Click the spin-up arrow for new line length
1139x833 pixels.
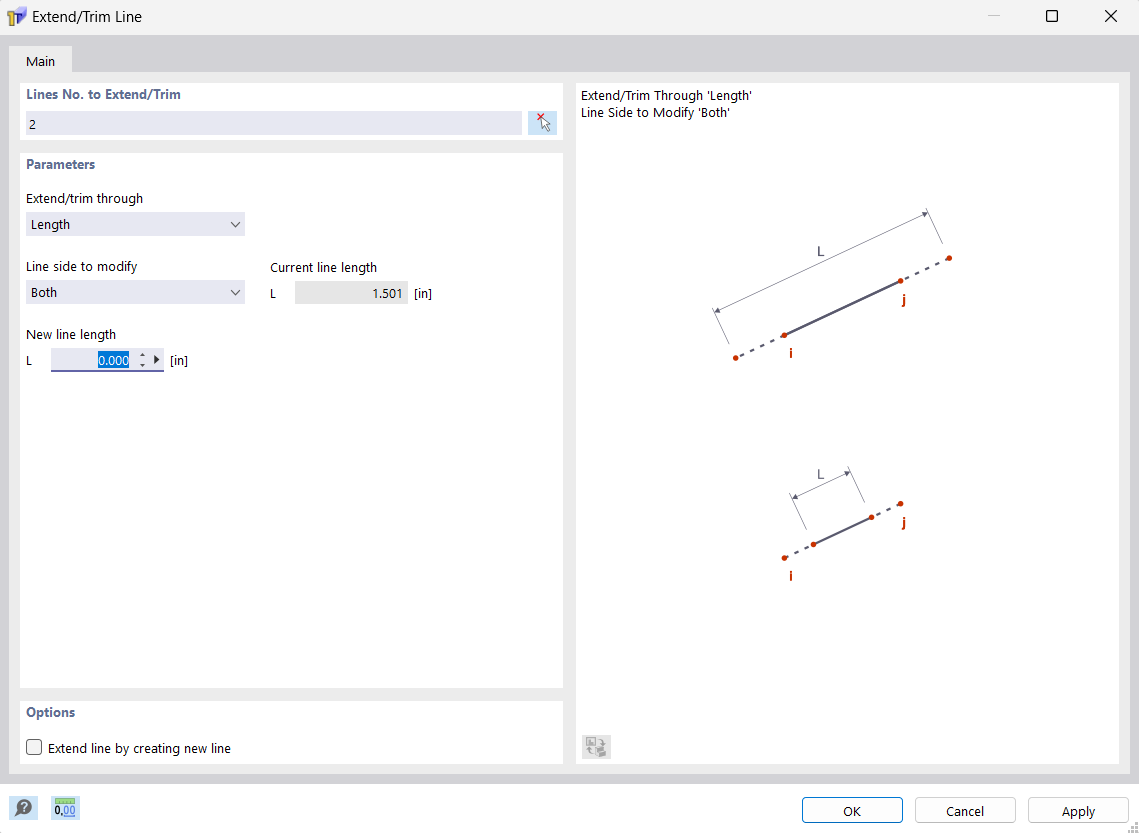pos(142,355)
